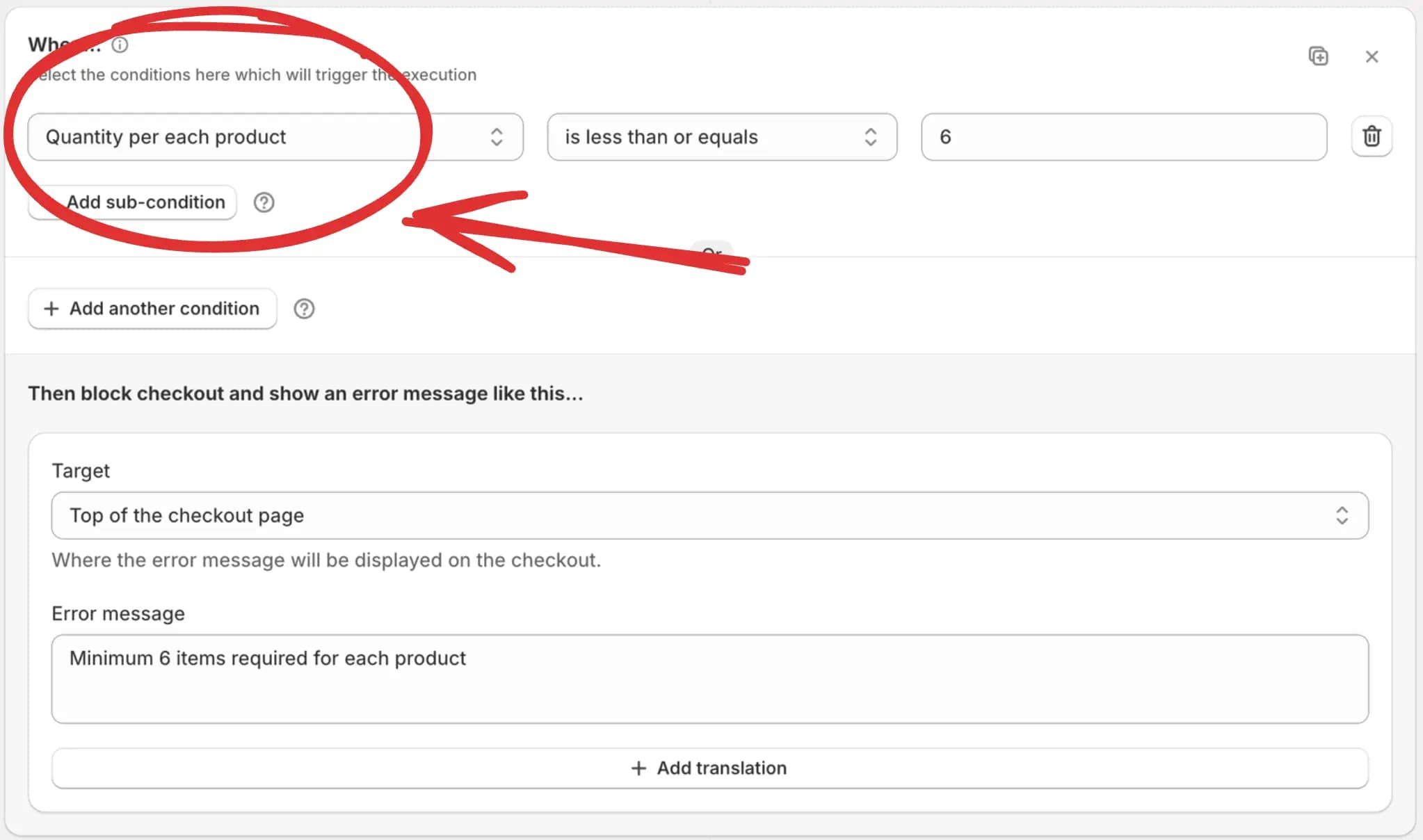Click the Add sub-condition button
1423x840 pixels.
pos(132,202)
